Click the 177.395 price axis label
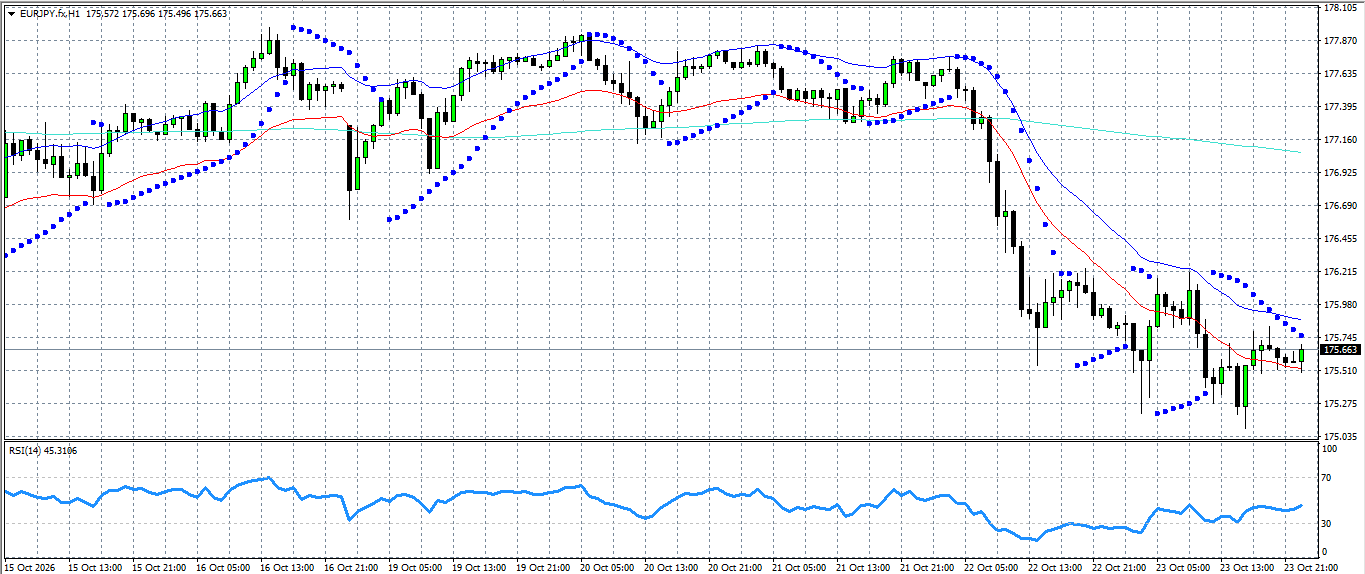 pos(1339,107)
